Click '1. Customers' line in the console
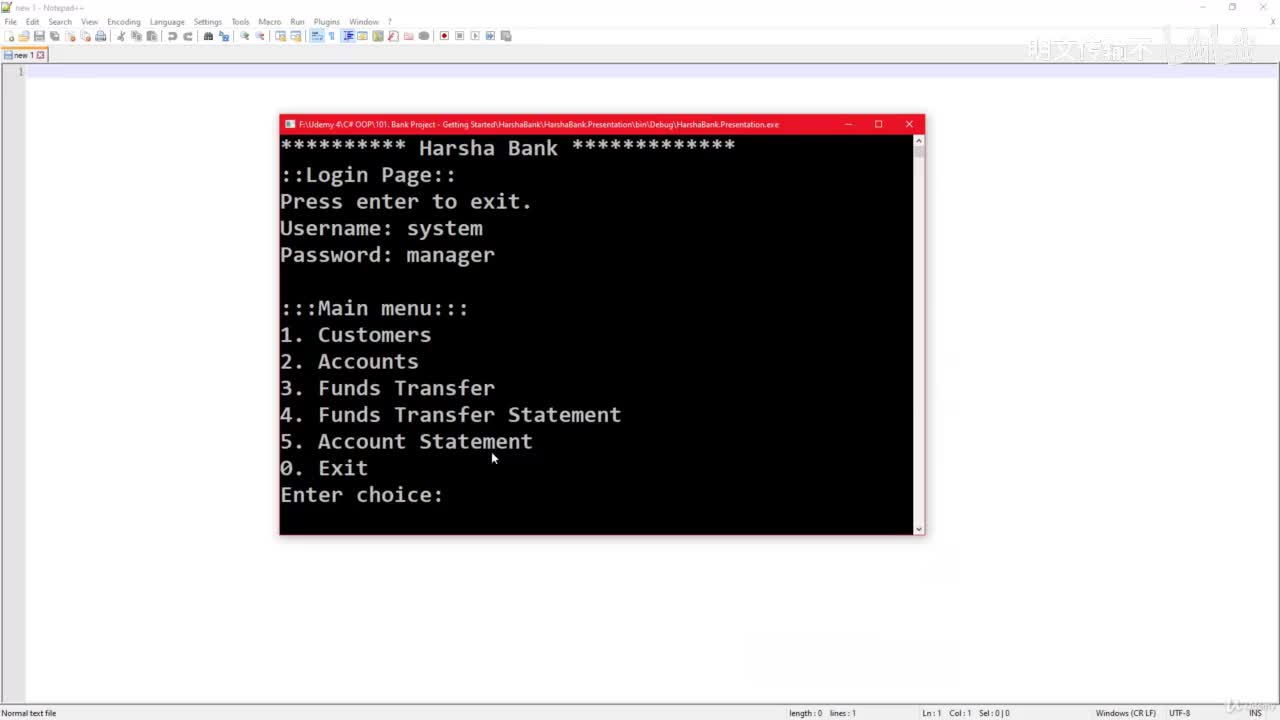The height and width of the screenshot is (720, 1280). click(355, 335)
